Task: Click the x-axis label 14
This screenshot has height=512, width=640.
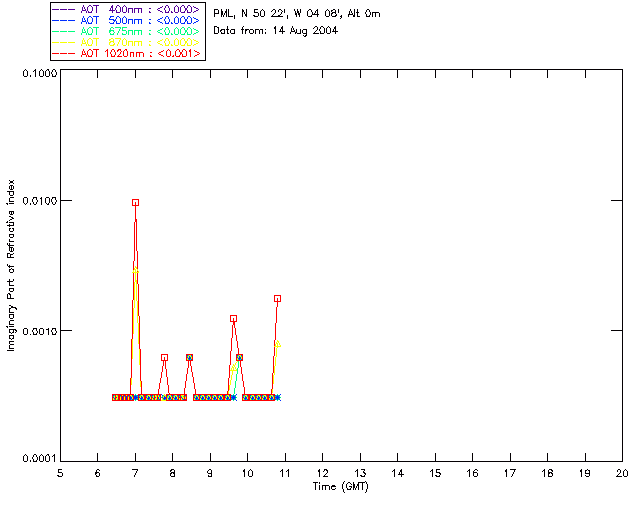Action: pyautogui.click(x=397, y=473)
